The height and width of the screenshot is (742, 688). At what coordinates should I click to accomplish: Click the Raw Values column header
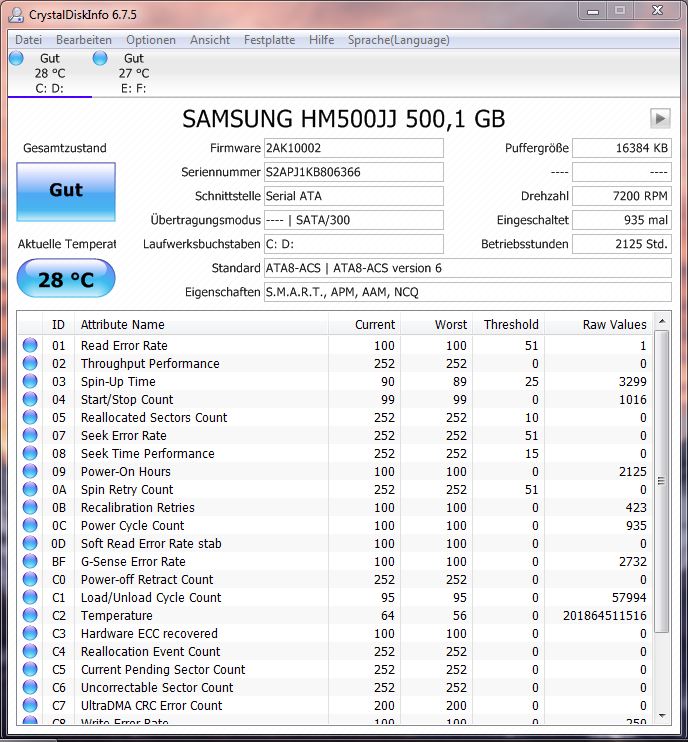coord(599,325)
